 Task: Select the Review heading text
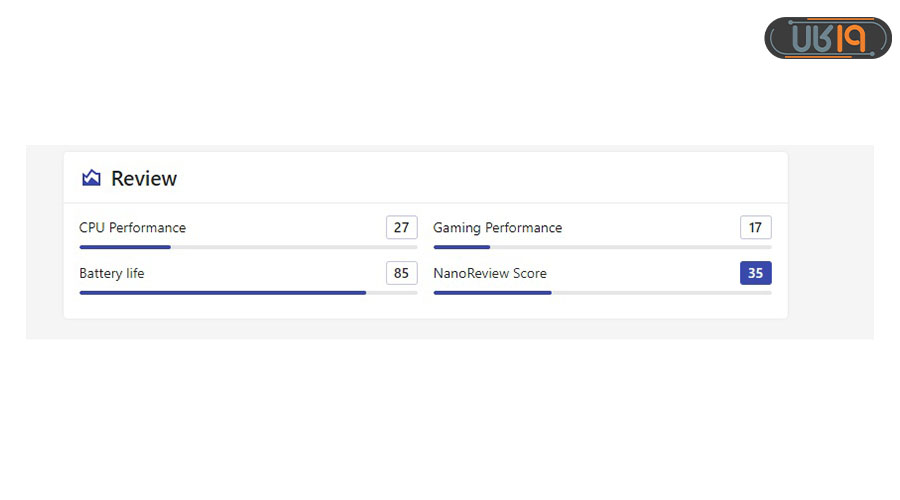(144, 178)
